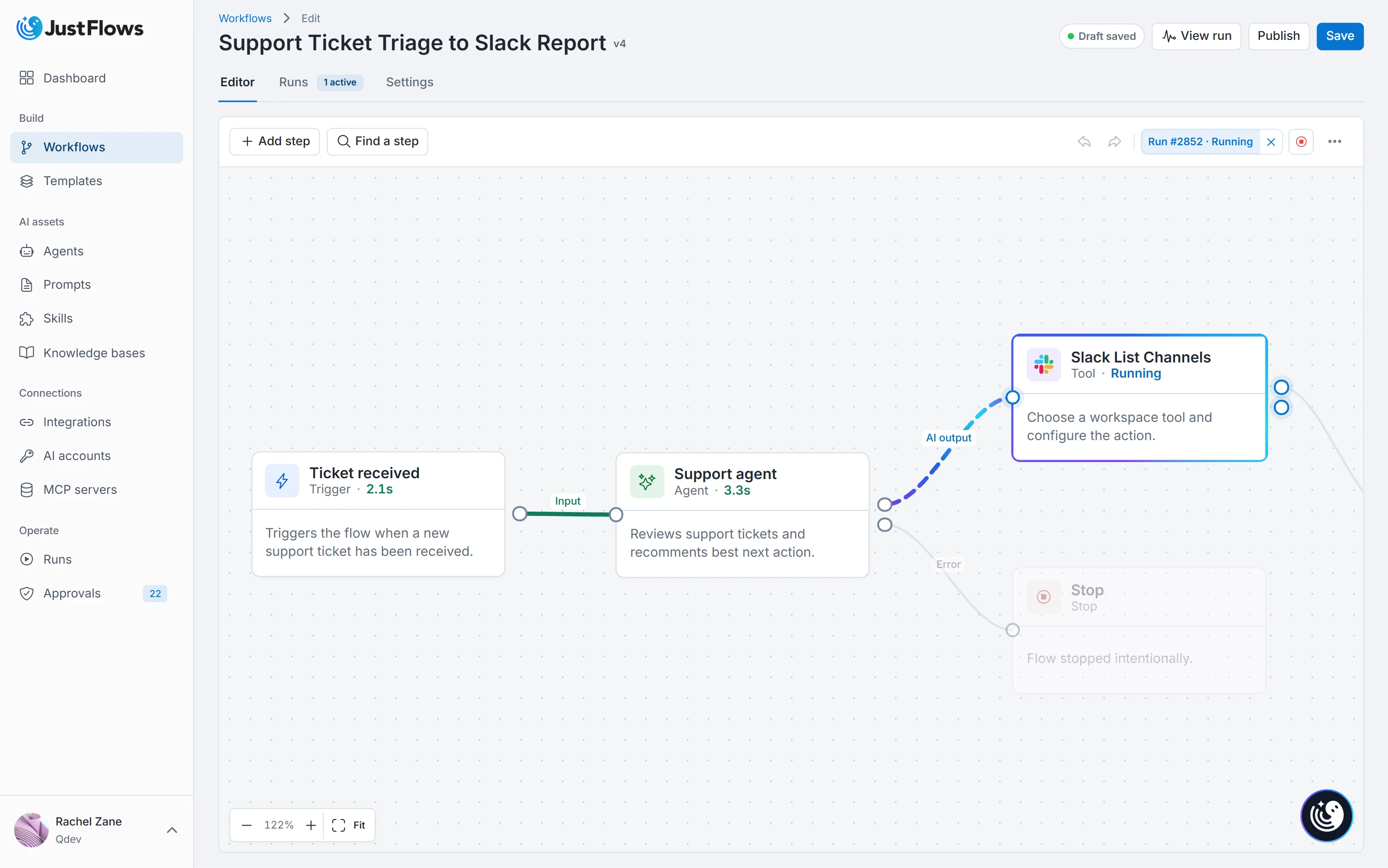Undo the last editor action
This screenshot has height=868, width=1388.
tap(1084, 141)
